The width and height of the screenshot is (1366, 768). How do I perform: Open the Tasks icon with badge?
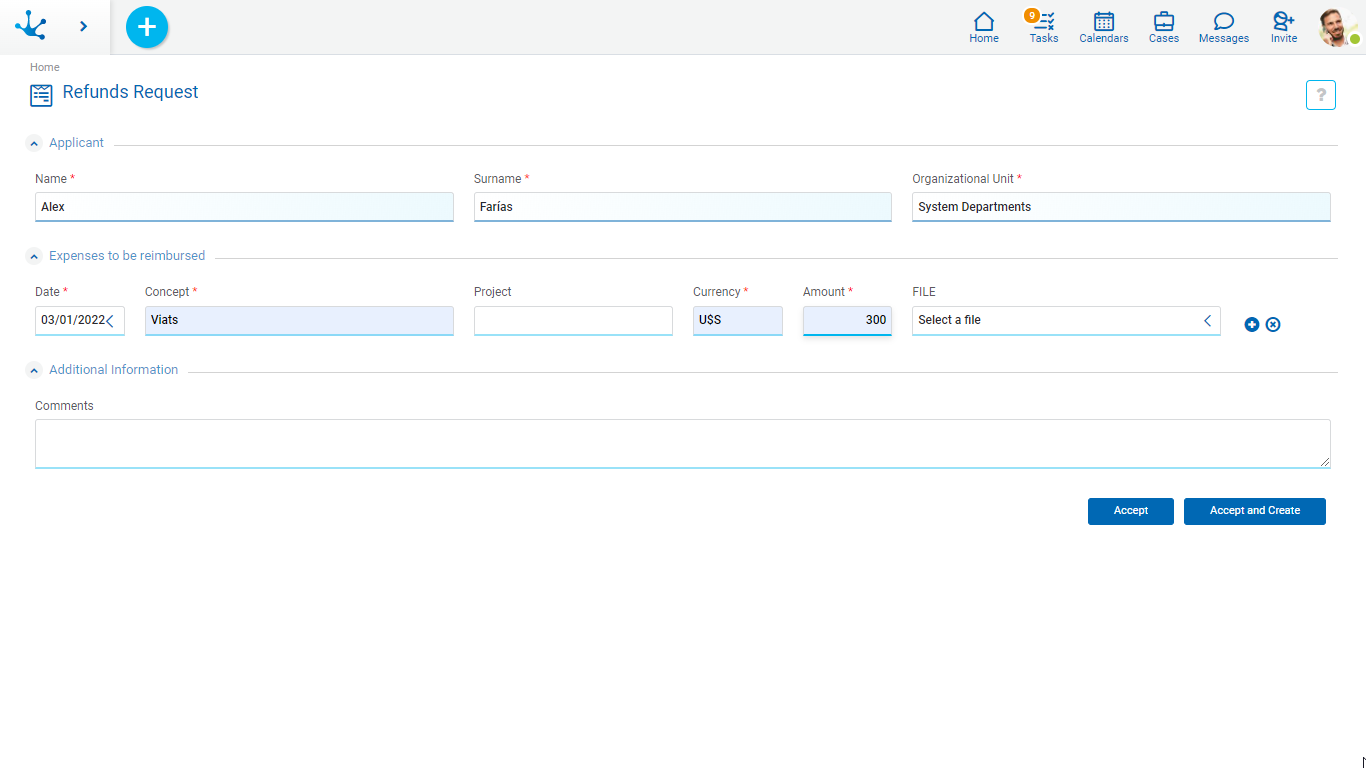pyautogui.click(x=1043, y=27)
